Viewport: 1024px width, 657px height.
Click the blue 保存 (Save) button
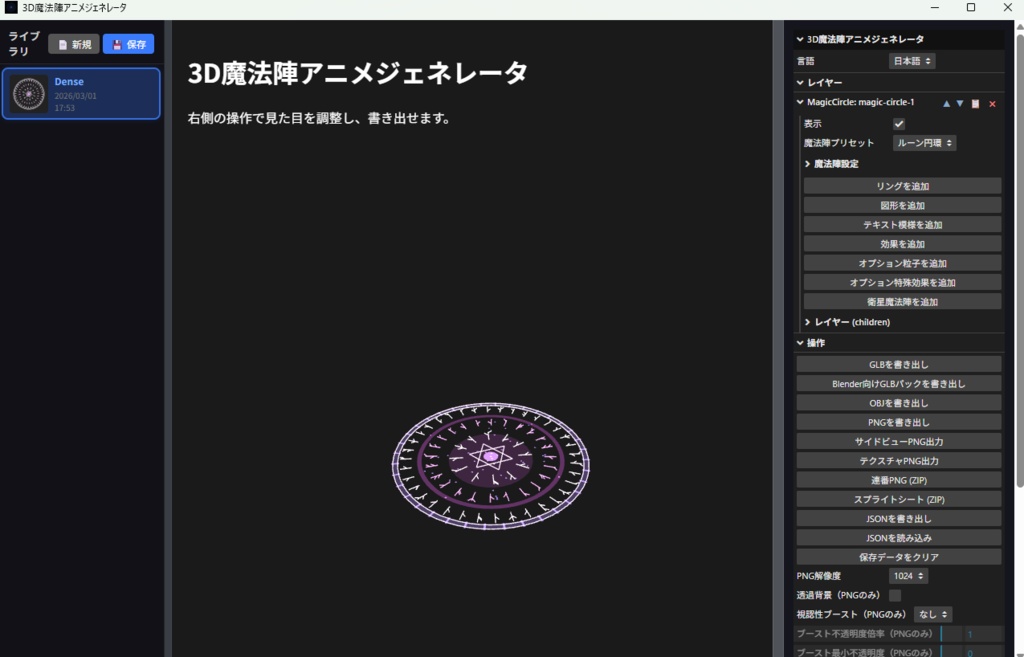point(129,44)
